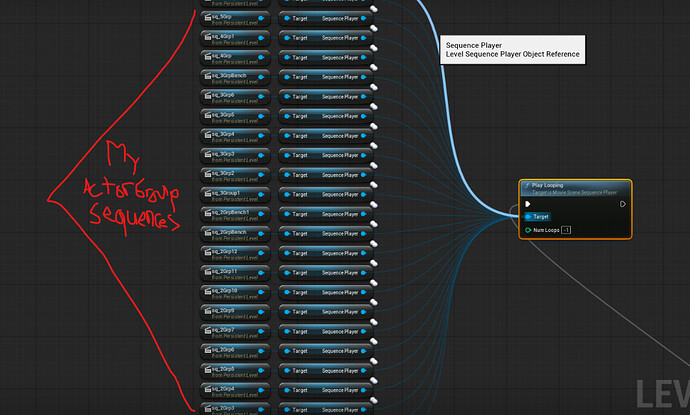Screen dimensions: 690x415
Task: Click the output pin of sq_2Grp9 node
Action: pos(261,312)
